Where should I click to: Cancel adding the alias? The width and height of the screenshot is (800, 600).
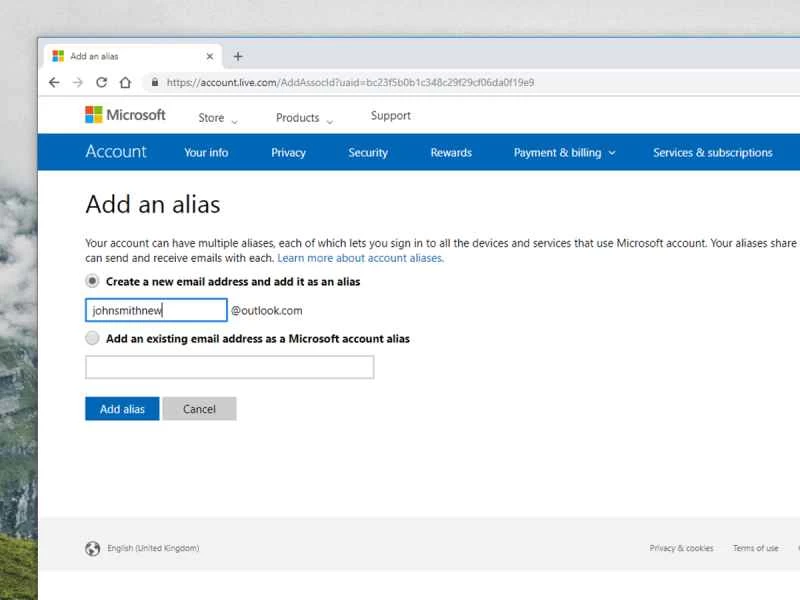tap(199, 408)
